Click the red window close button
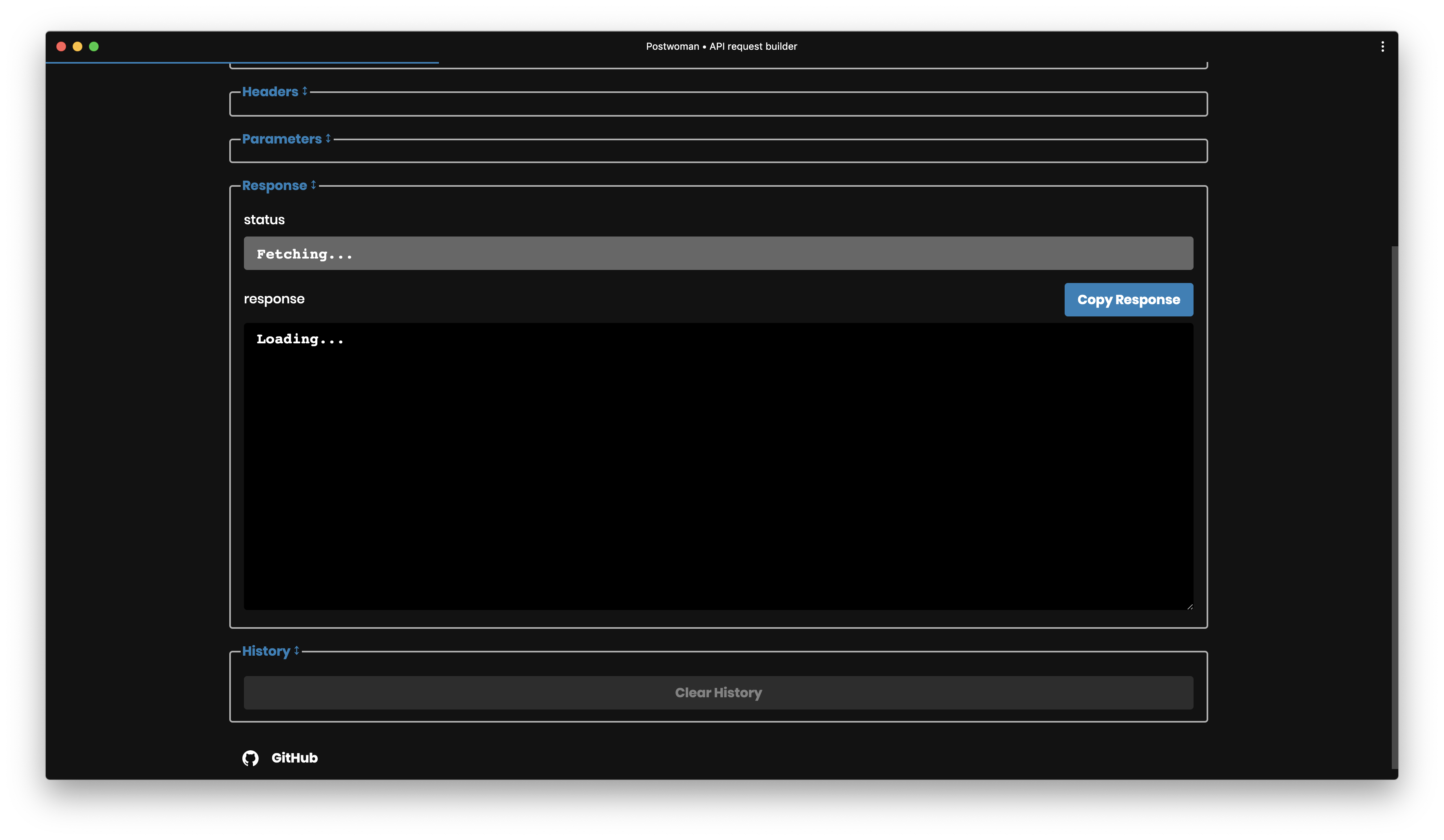The height and width of the screenshot is (840, 1444). click(x=61, y=46)
